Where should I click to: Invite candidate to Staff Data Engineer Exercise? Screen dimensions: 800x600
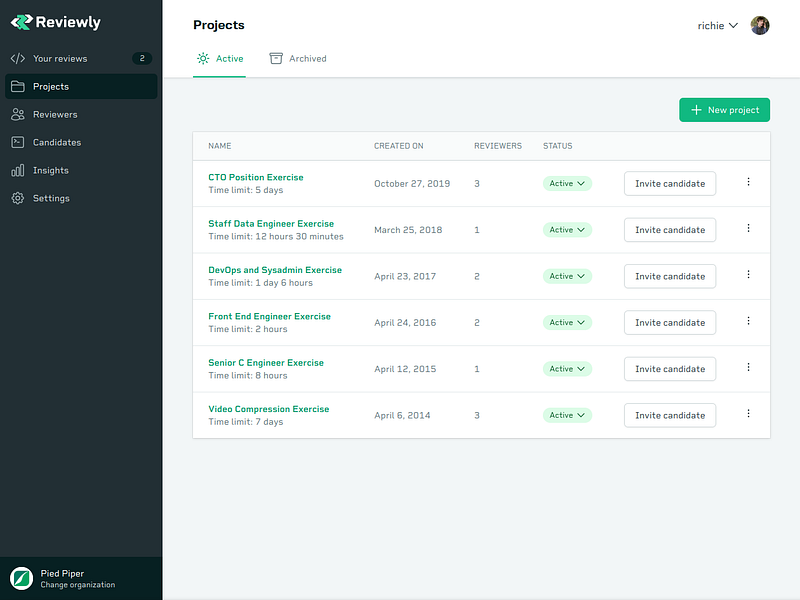click(670, 230)
